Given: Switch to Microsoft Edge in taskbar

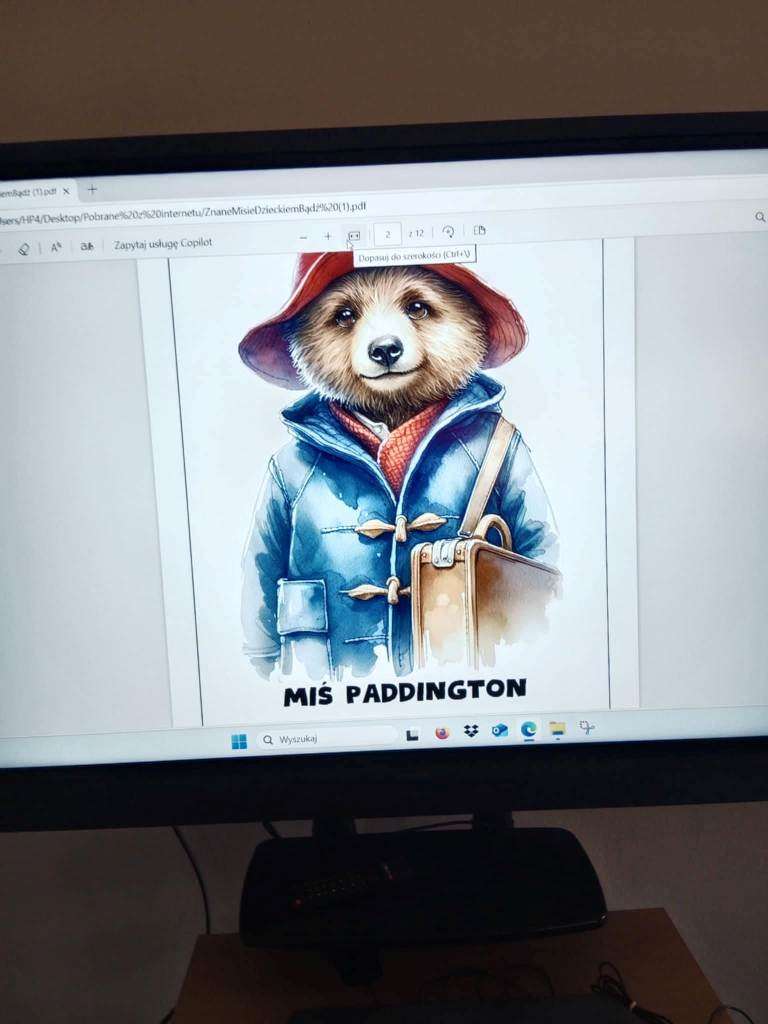Looking at the screenshot, I should (x=528, y=729).
